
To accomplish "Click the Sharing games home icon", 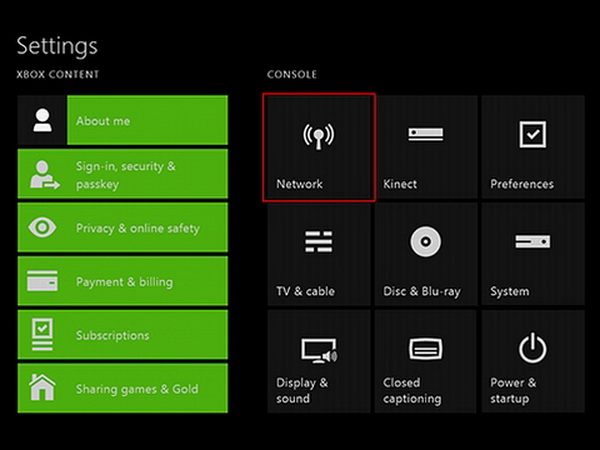I will 42,387.
